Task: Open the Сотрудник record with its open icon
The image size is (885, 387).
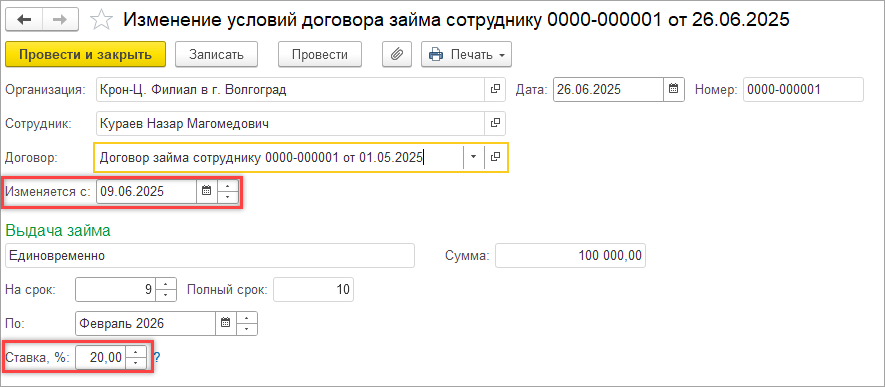Action: [495, 123]
